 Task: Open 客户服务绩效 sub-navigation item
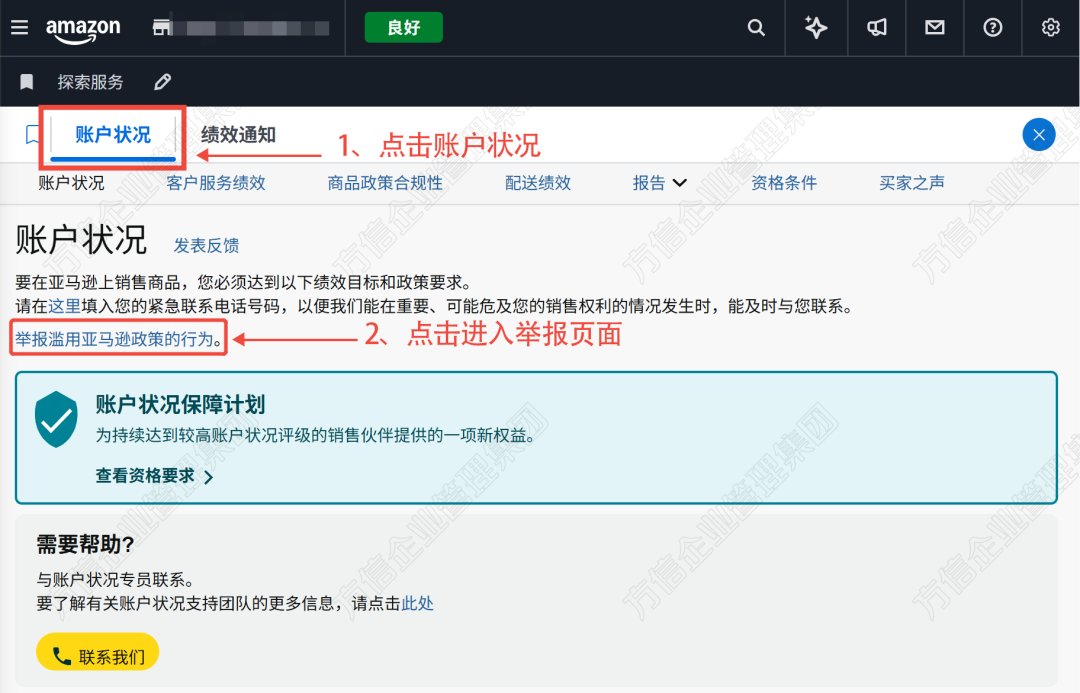216,183
